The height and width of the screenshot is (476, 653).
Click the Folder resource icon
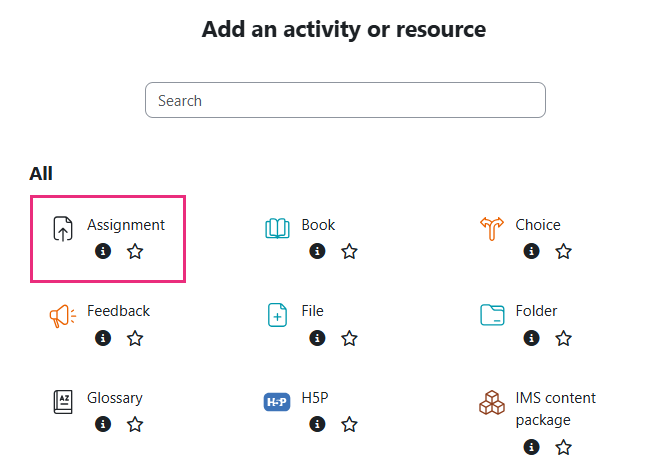click(491, 316)
